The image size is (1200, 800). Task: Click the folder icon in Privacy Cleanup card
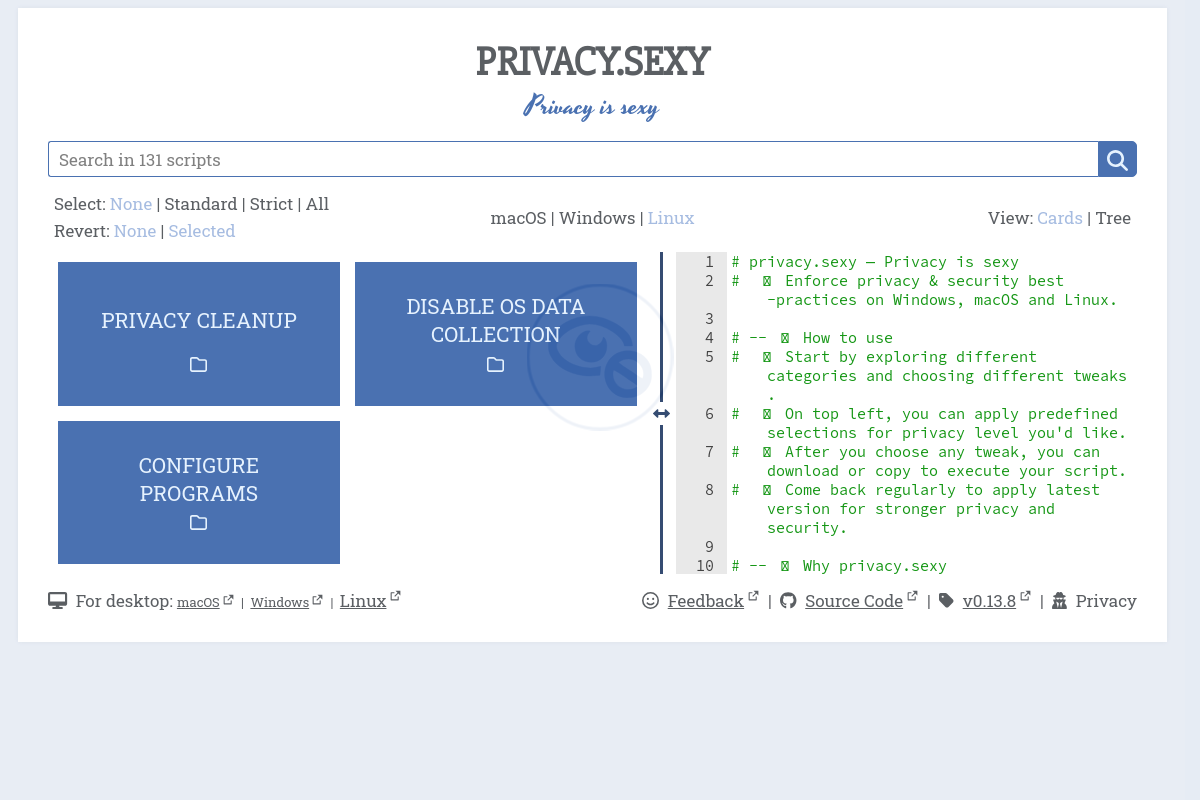199,365
